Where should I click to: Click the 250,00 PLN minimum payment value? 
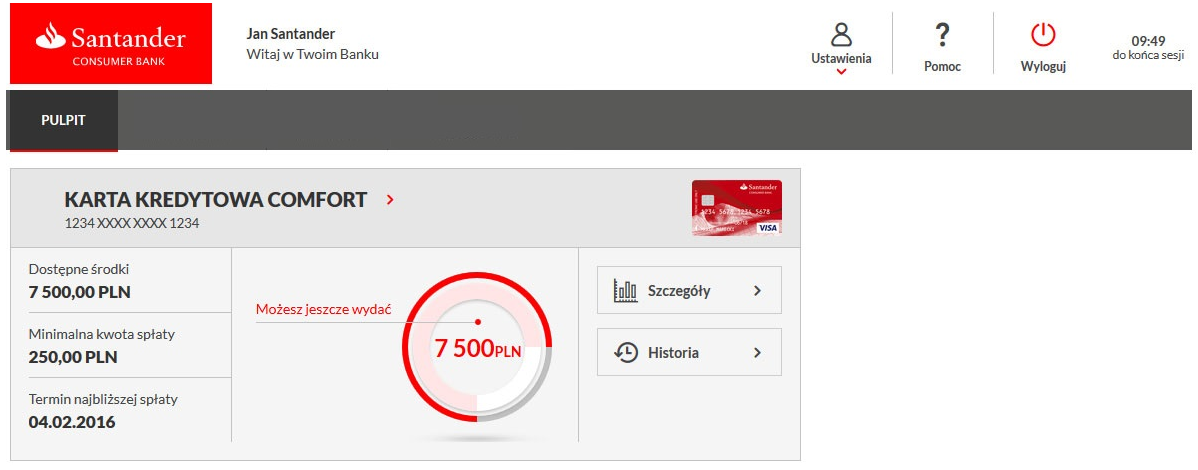(x=73, y=357)
